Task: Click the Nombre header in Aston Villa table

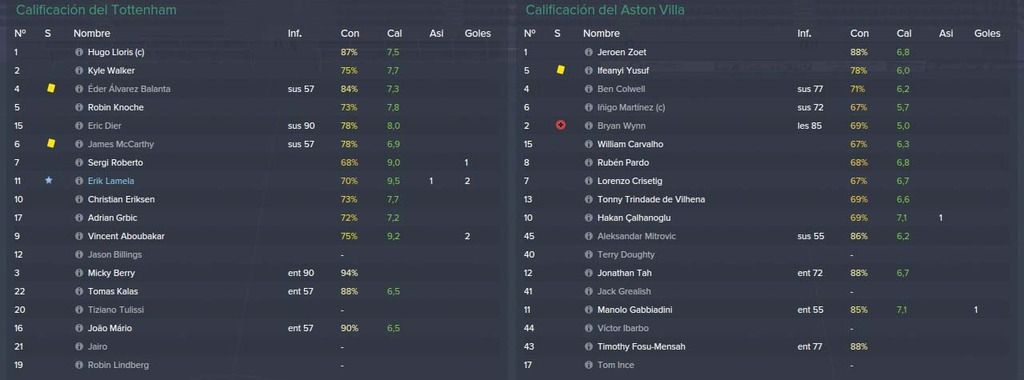Action: (601, 33)
